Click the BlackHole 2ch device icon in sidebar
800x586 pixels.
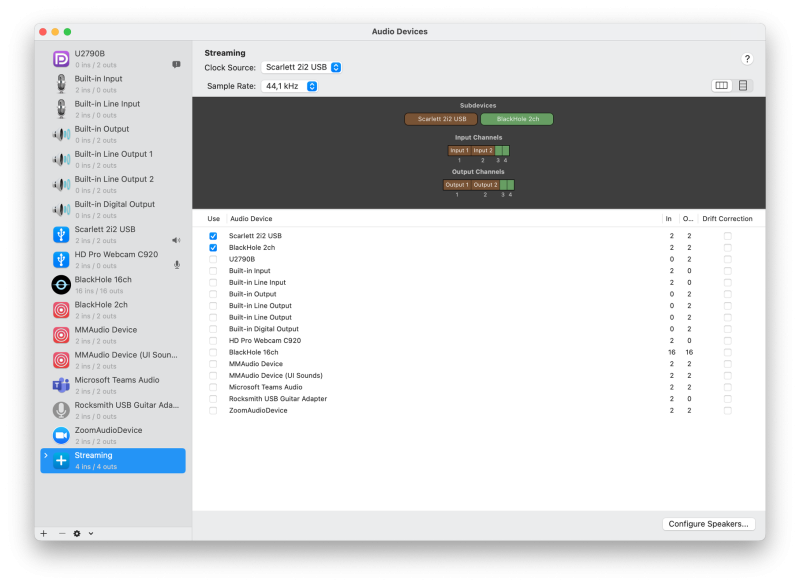tap(61, 310)
